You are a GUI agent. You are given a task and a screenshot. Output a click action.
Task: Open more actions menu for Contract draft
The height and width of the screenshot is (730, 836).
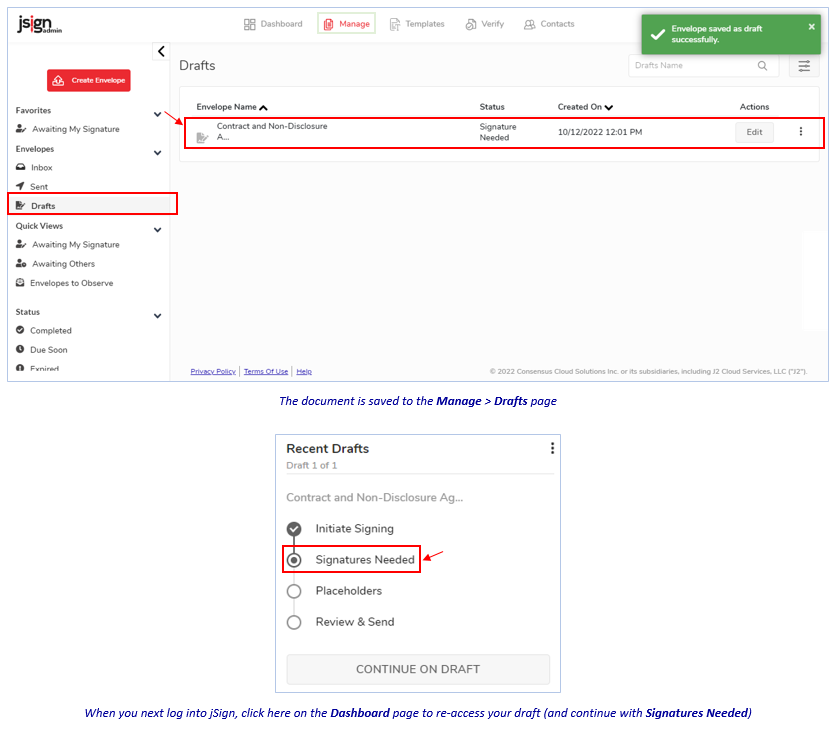pyautogui.click(x=800, y=131)
